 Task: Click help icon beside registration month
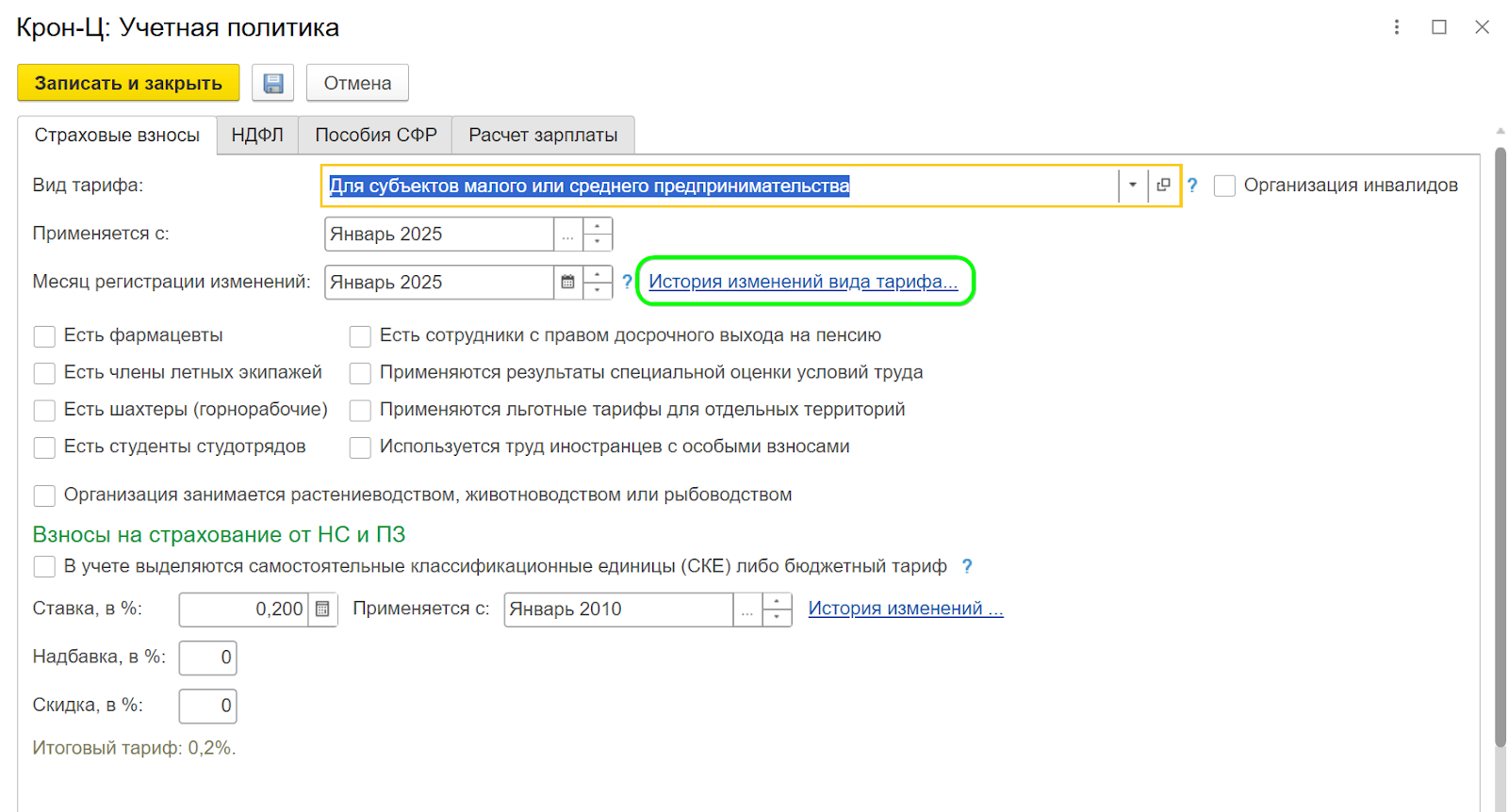coord(627,282)
